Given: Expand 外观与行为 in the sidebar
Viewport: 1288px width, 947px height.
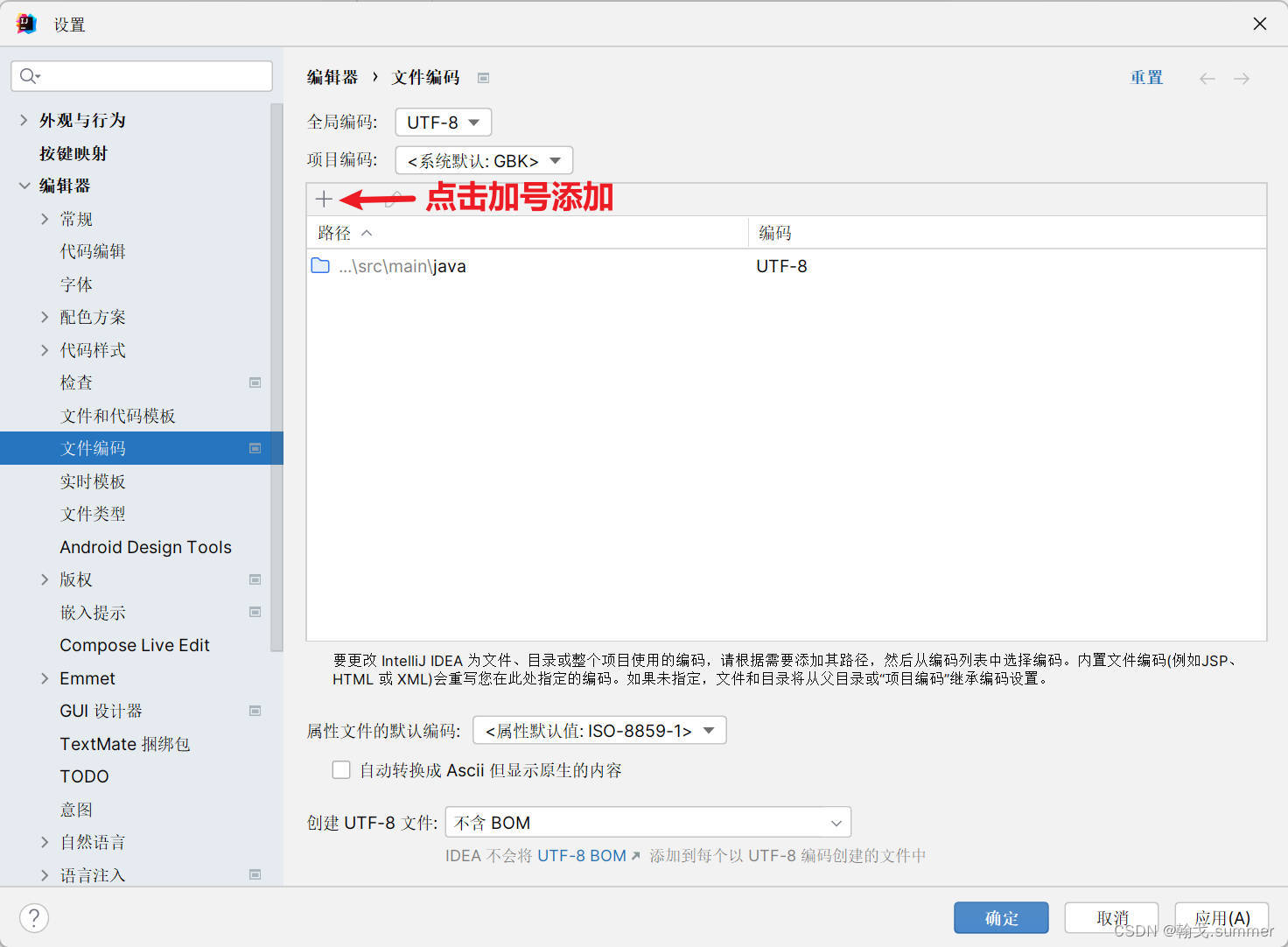Looking at the screenshot, I should [x=22, y=120].
